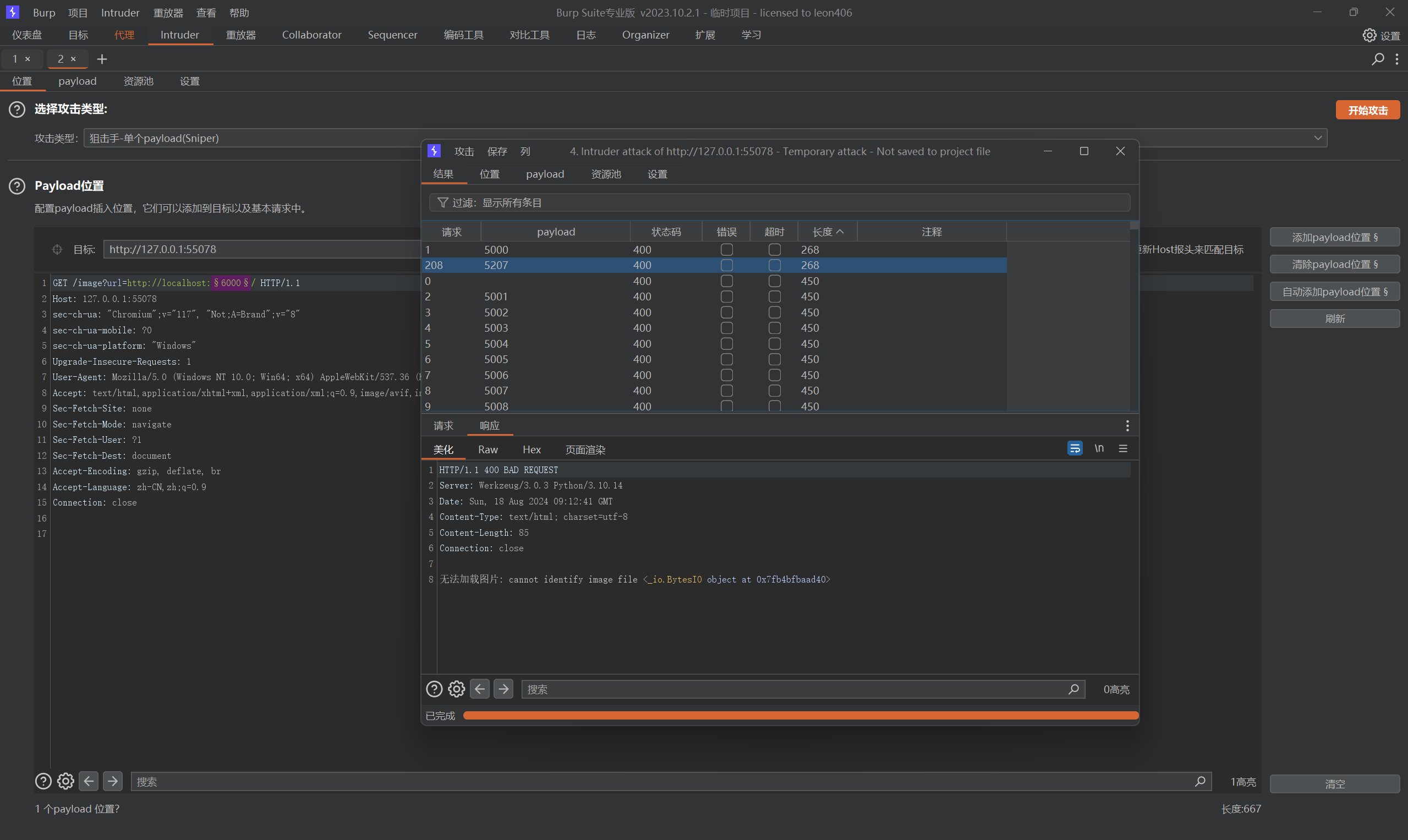Go to previous match arrow in attack search
This screenshot has width=1408, height=840.
(x=480, y=689)
